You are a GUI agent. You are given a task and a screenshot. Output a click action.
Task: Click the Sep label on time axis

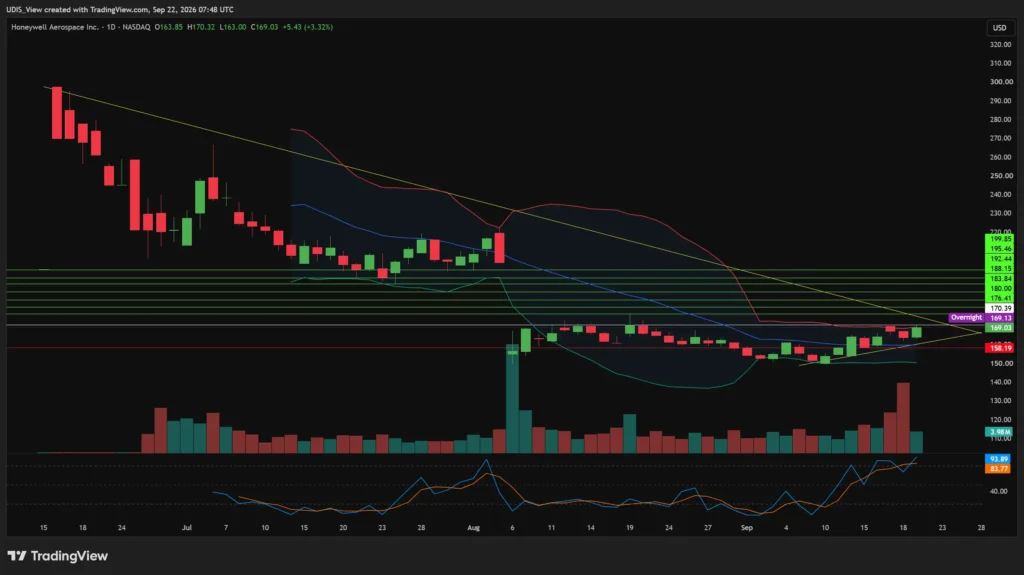(x=746, y=528)
